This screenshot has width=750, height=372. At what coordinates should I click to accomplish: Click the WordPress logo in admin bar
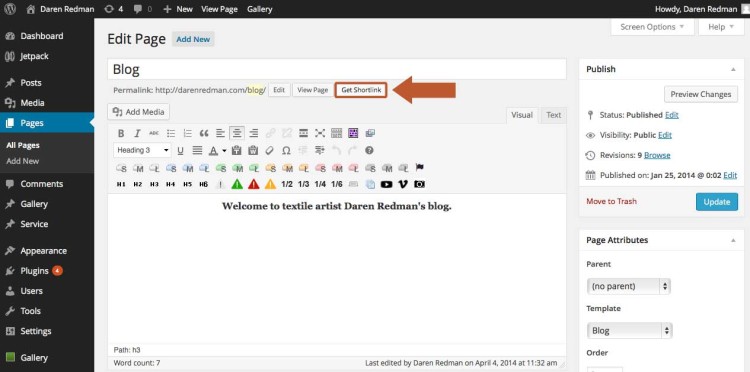pos(10,9)
